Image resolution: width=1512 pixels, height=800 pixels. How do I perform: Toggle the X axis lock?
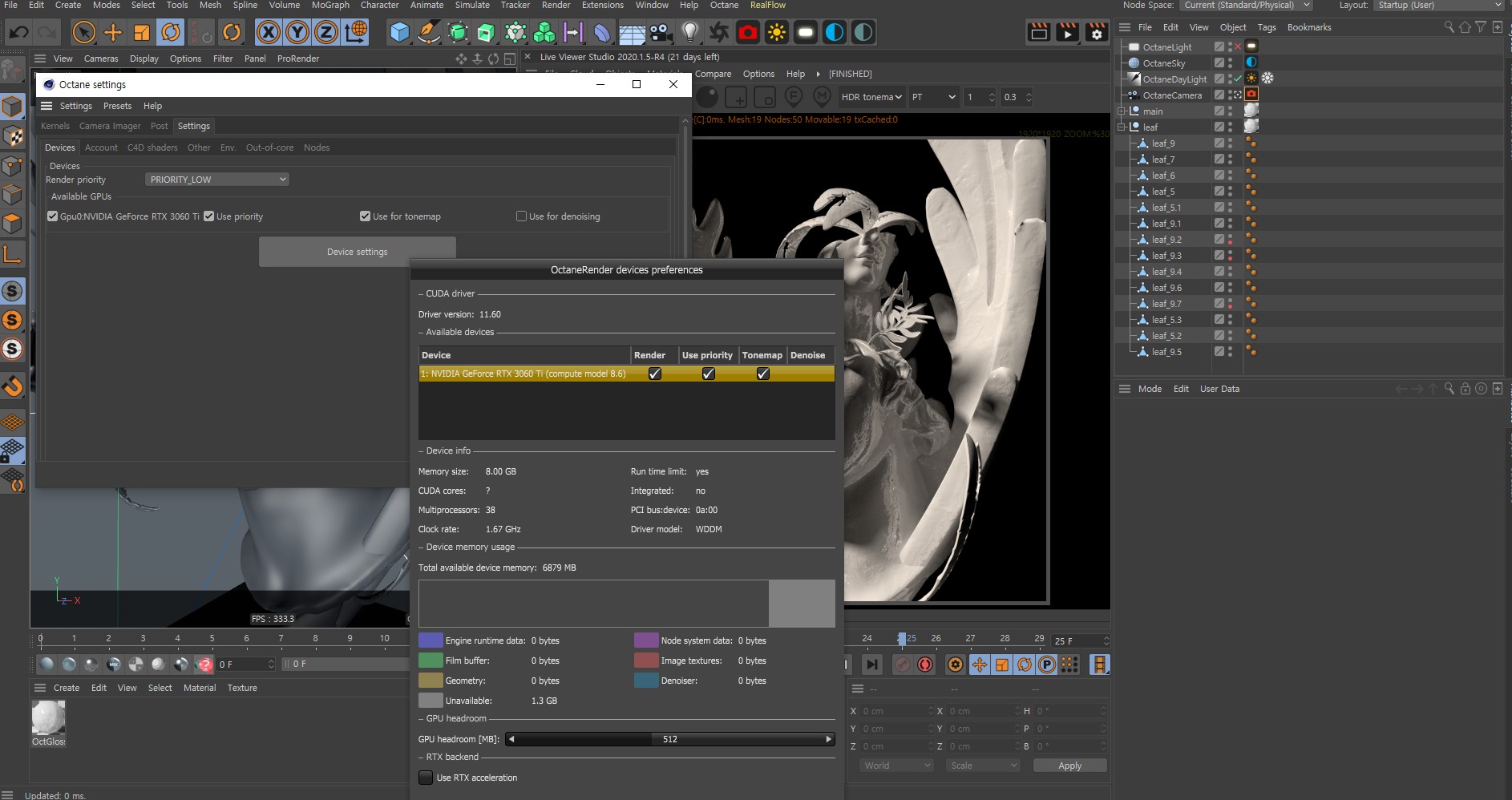(x=269, y=32)
